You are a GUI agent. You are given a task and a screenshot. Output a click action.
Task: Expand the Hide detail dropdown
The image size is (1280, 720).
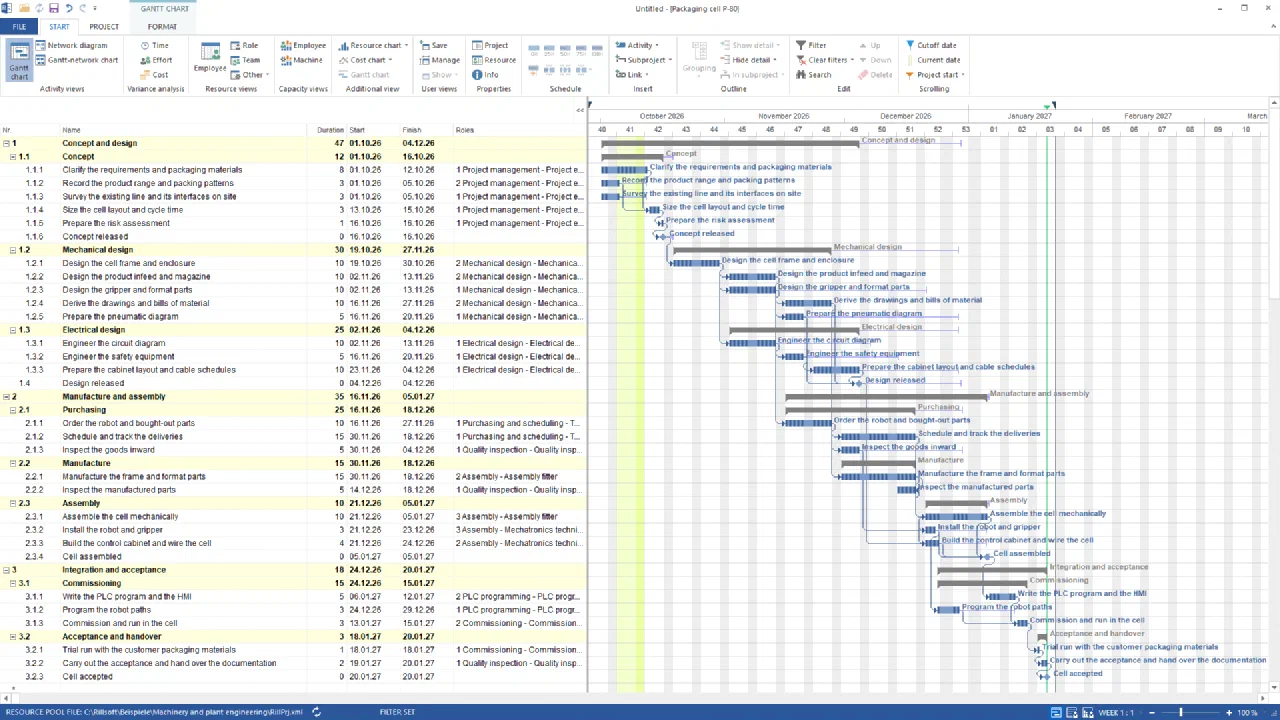point(748,60)
